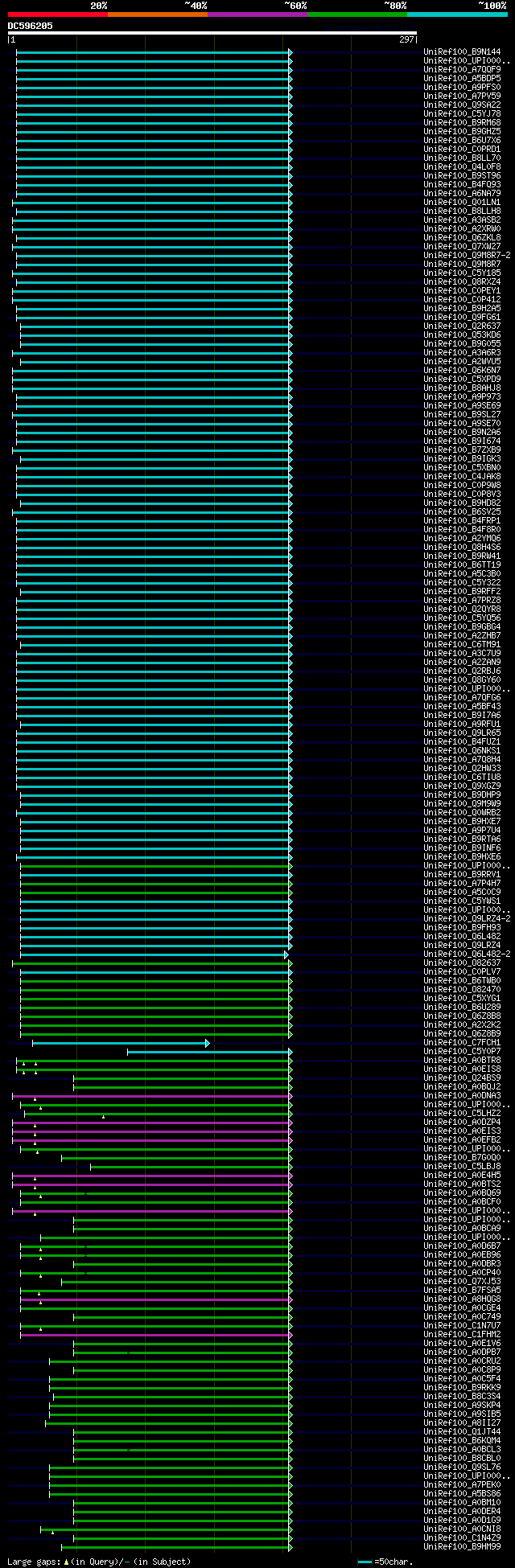
Task: Select hit label UniRef100_Q9SL76
Action: click(462, 1467)
